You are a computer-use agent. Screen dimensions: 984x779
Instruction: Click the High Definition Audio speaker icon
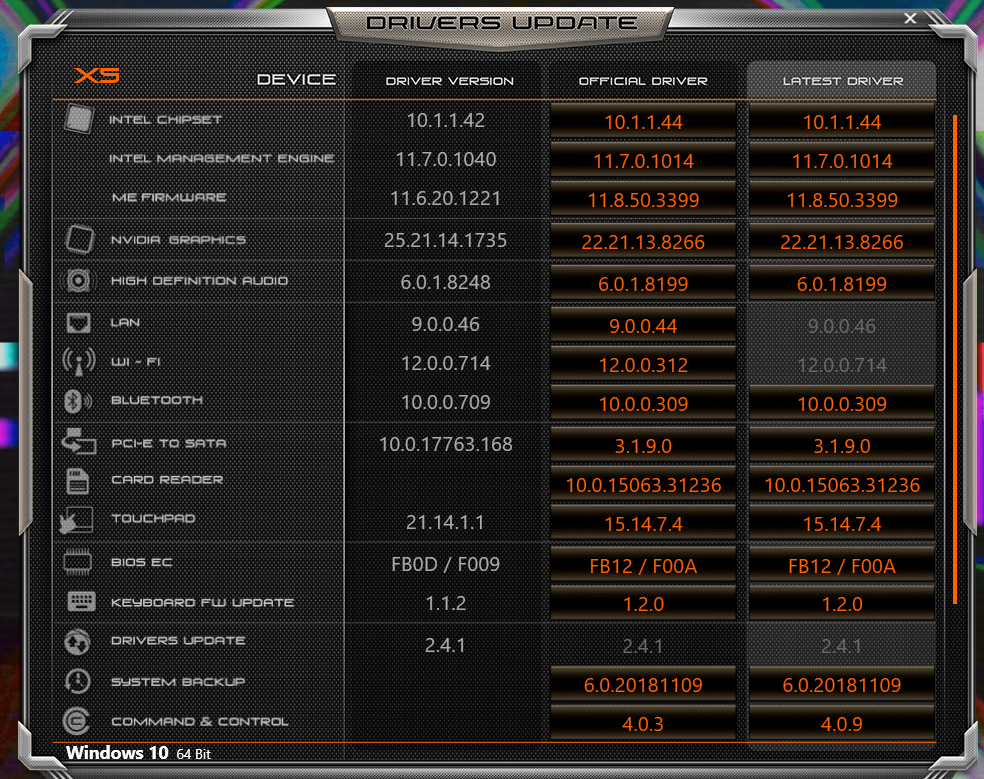78,281
